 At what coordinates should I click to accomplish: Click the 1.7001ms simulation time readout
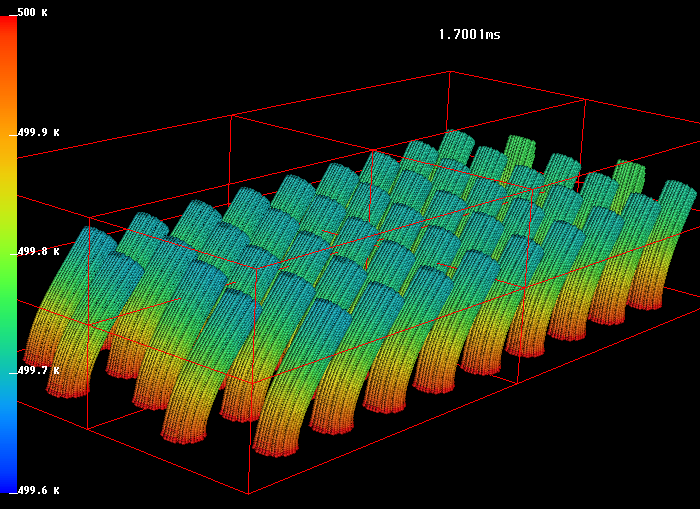coord(469,35)
